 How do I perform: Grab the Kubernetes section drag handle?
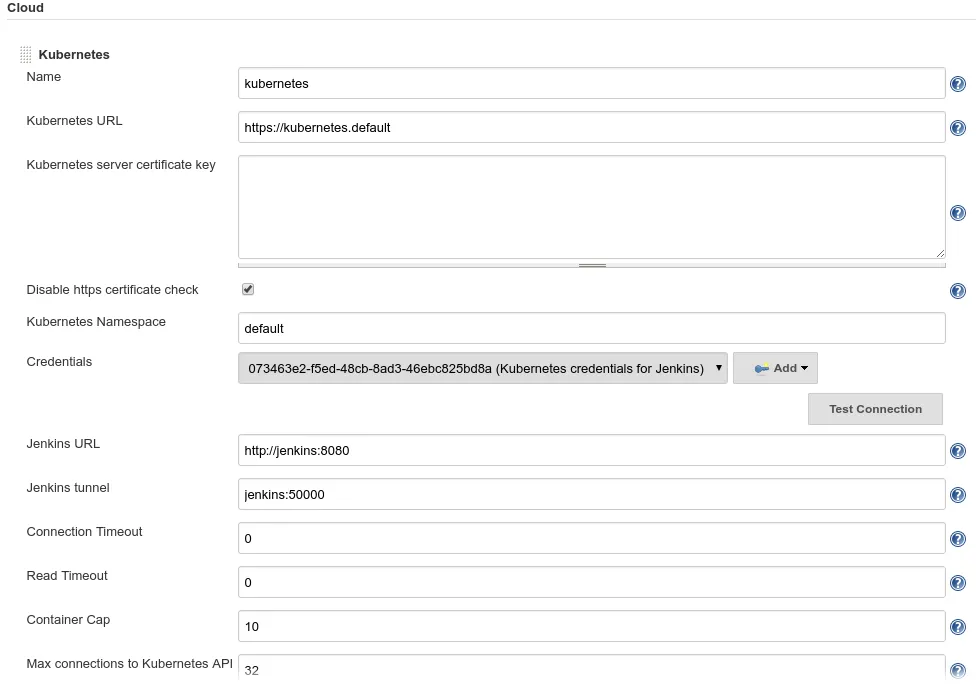coord(26,55)
